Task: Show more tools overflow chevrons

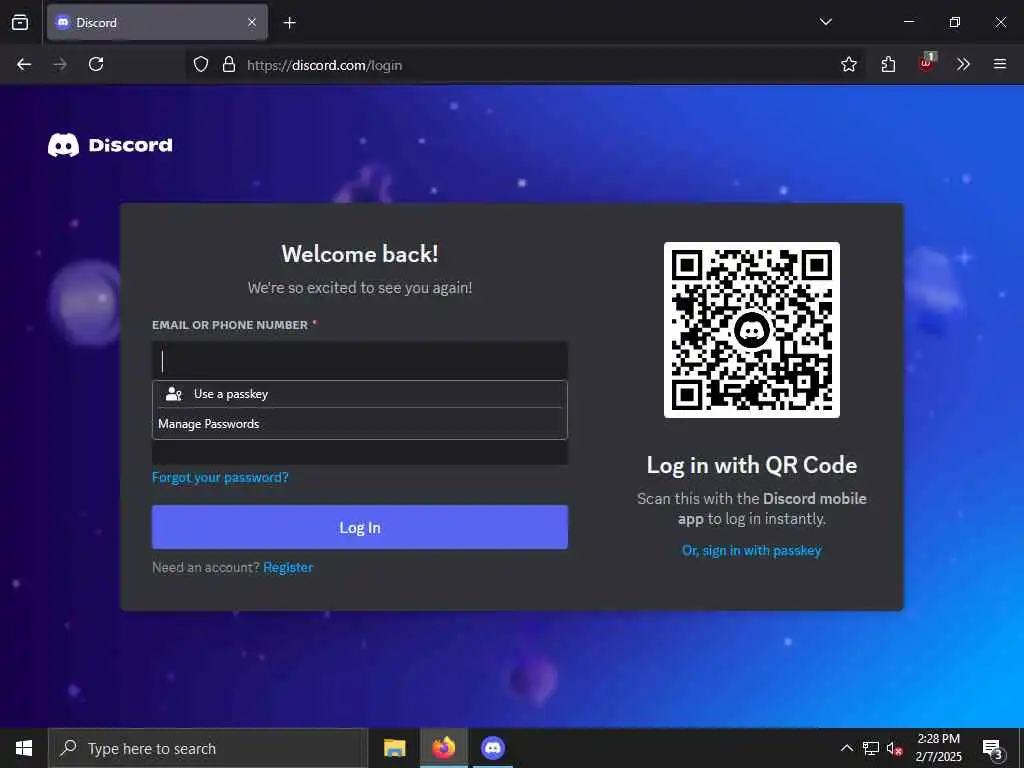Action: 963,64
